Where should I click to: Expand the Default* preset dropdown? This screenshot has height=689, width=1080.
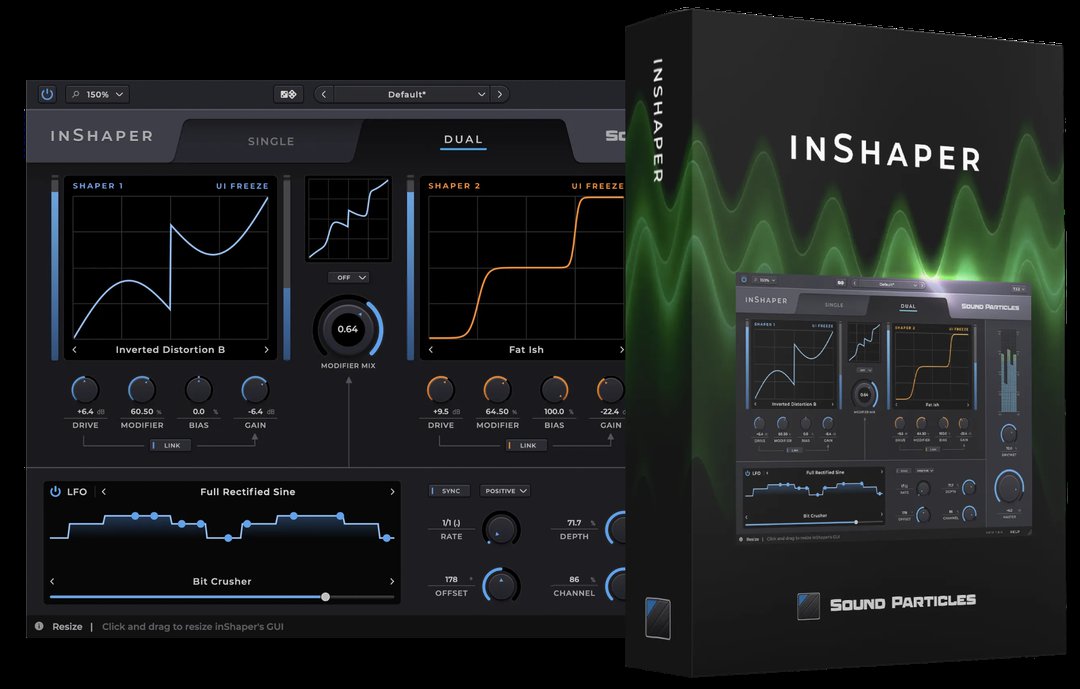(x=411, y=95)
